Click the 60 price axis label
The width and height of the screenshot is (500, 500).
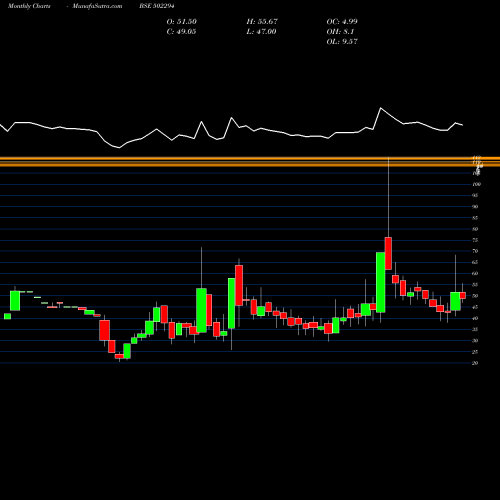click(475, 274)
